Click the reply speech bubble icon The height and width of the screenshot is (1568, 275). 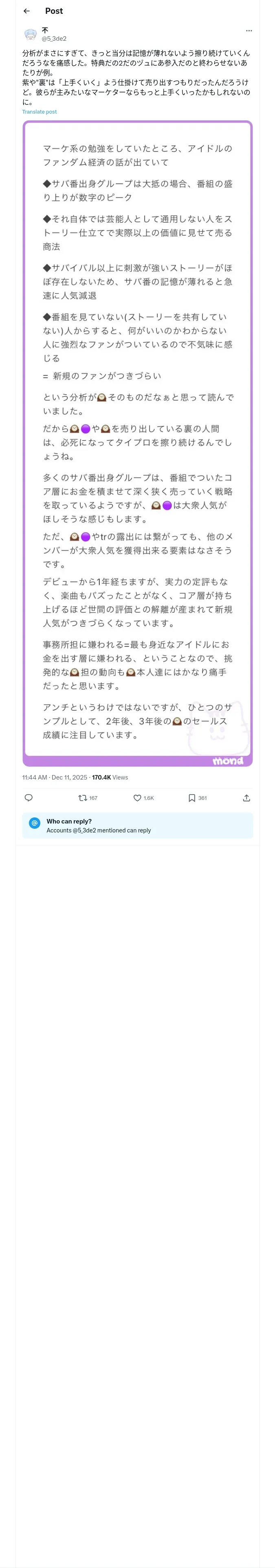[x=28, y=797]
